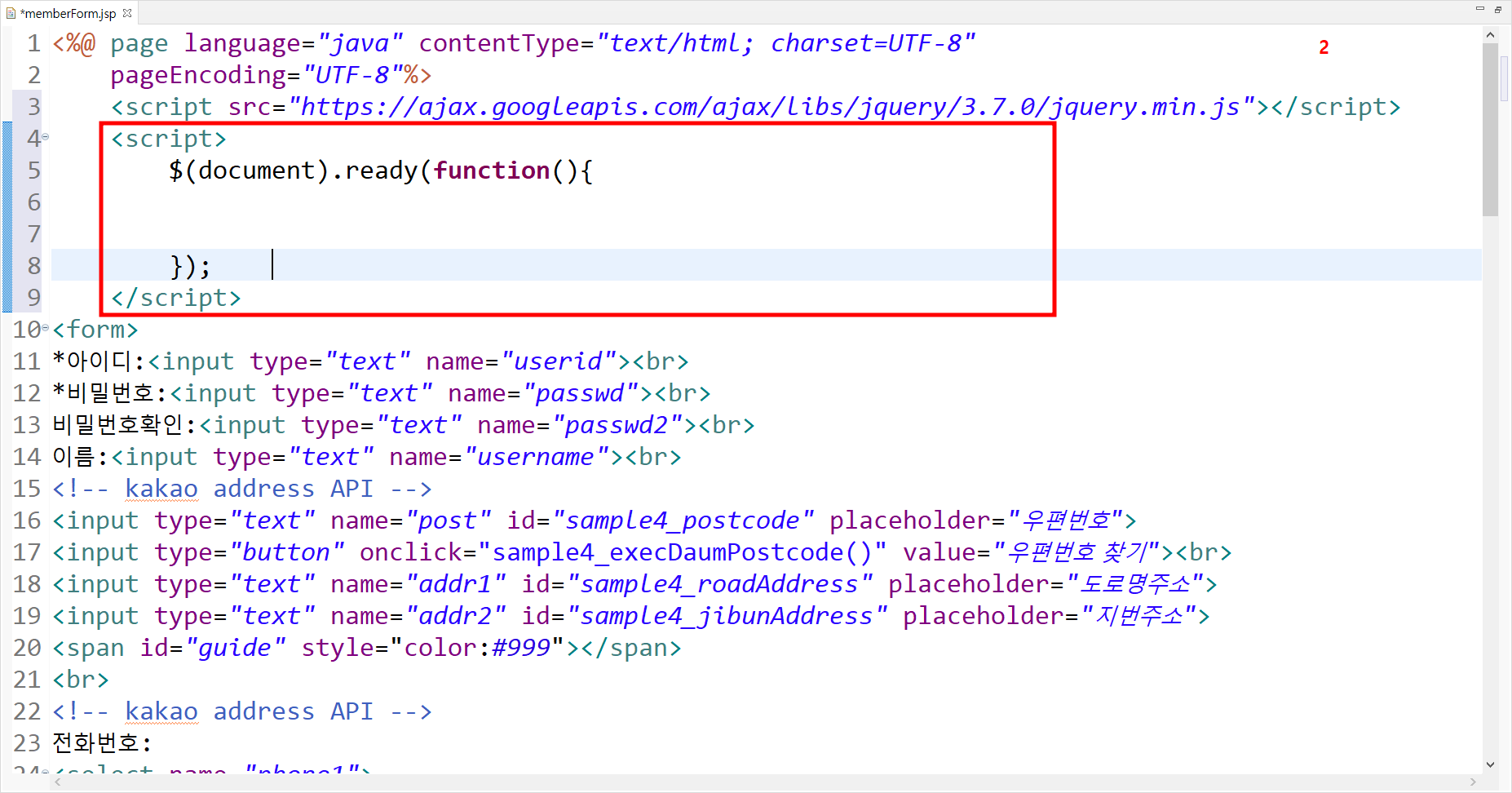The height and width of the screenshot is (793, 1512).
Task: Click the "addr1" name value
Action: click(456, 584)
